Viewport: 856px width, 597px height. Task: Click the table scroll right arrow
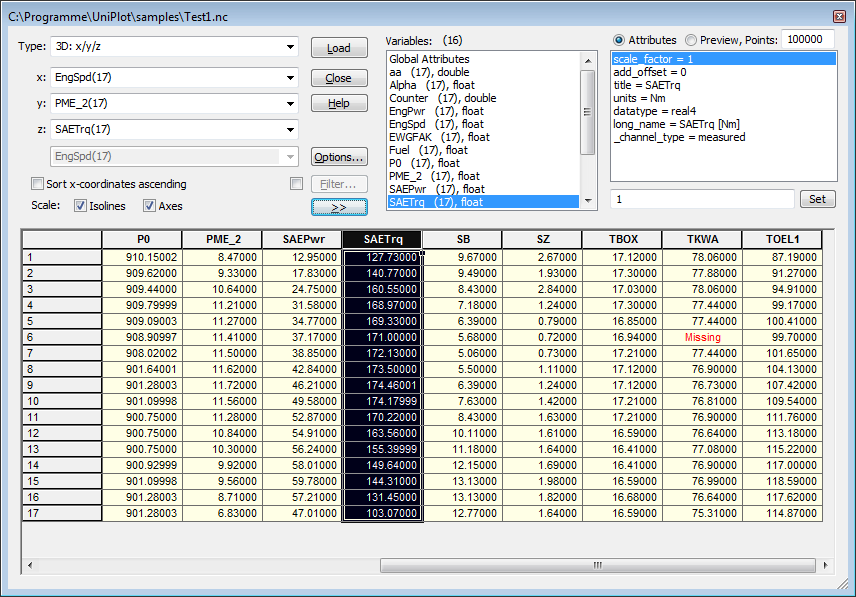click(825, 565)
